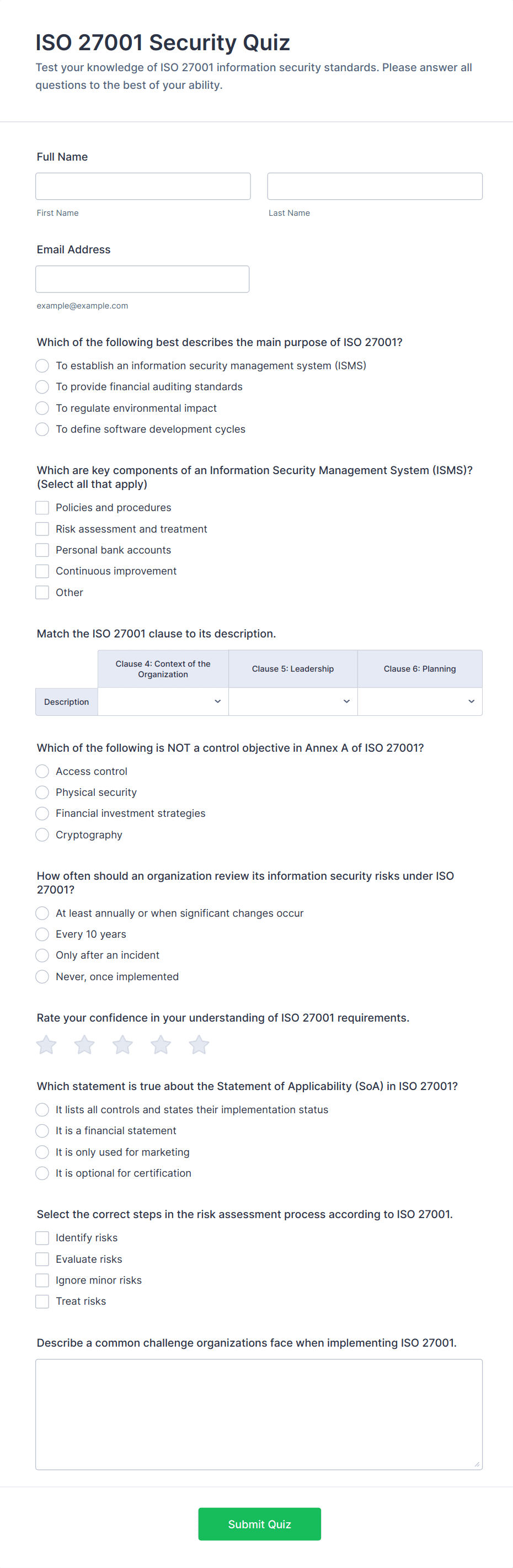Click the common challenge description text area

259,1414
